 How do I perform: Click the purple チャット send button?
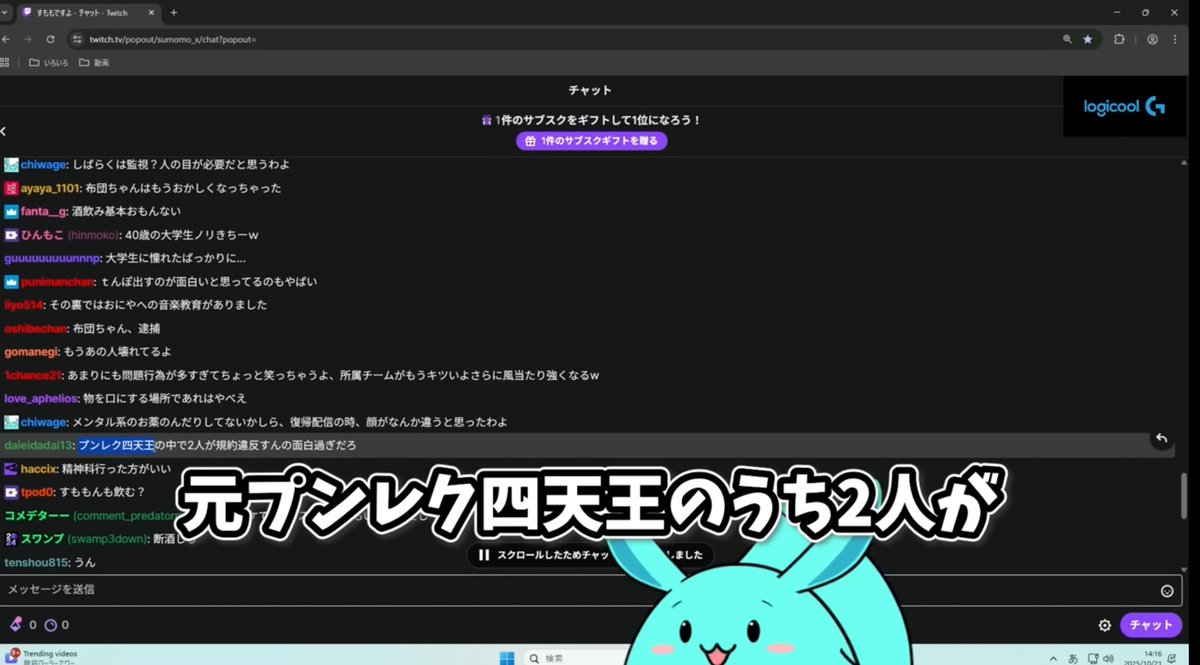pos(1150,625)
